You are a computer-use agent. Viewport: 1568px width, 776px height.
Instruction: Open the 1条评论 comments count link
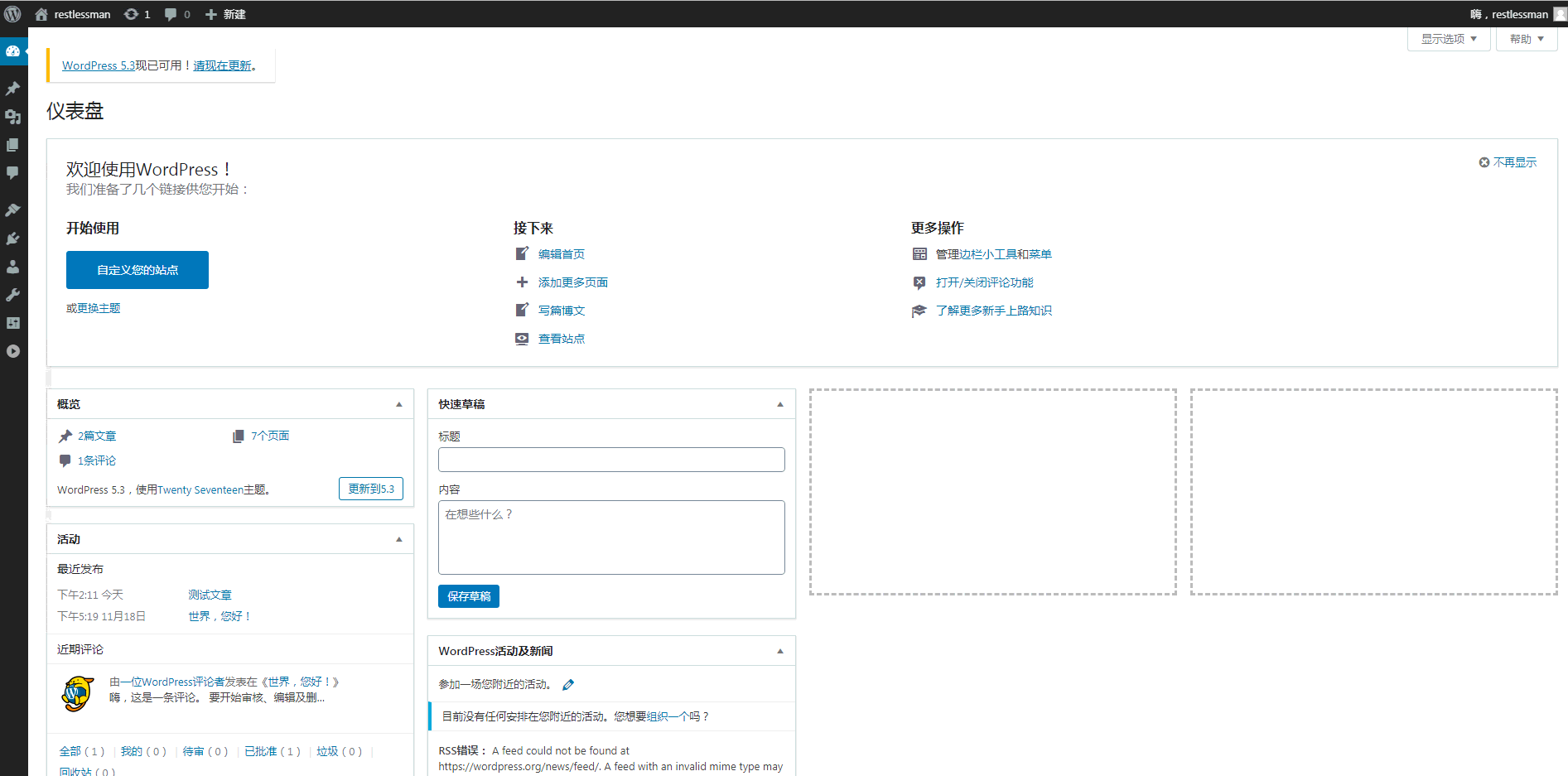tap(97, 460)
